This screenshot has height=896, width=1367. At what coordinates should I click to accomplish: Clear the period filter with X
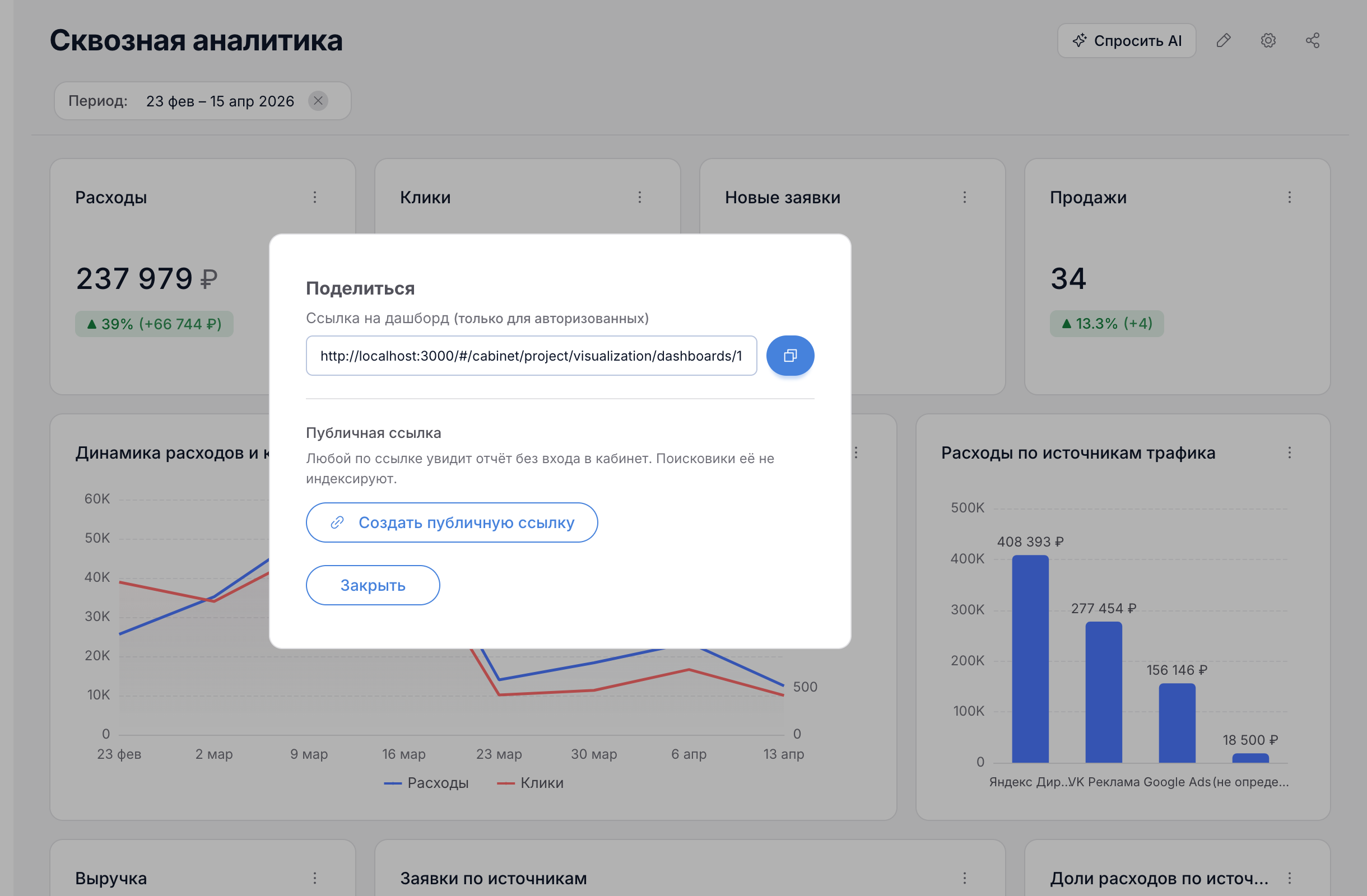pos(318,101)
